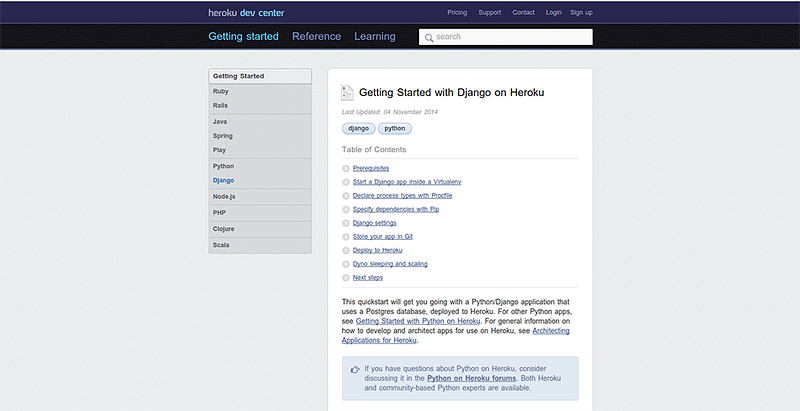Jump to the Next steps section
This screenshot has height=411, width=800.
(x=368, y=278)
